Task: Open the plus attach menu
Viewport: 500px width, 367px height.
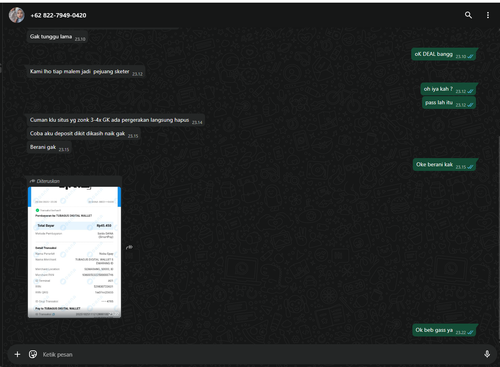Action: tap(17, 354)
